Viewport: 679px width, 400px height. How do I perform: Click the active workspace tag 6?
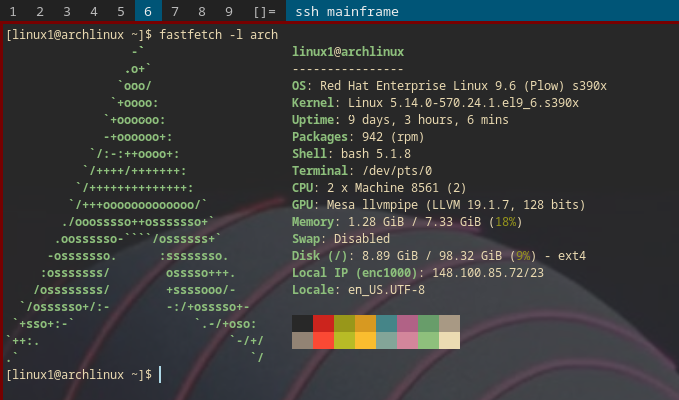coord(148,12)
